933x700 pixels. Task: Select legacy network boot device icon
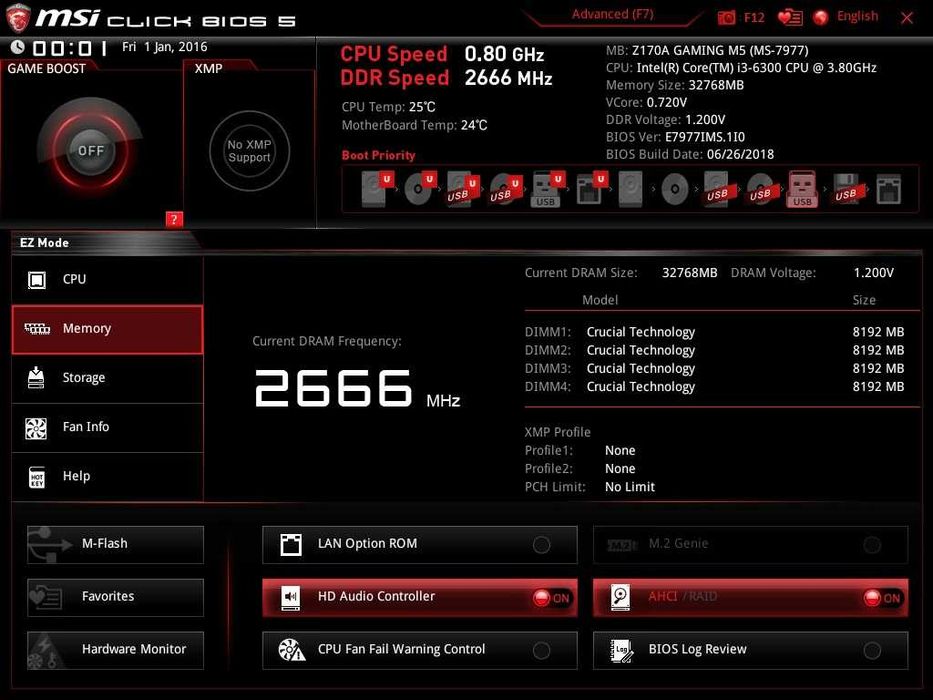pyautogui.click(x=888, y=189)
